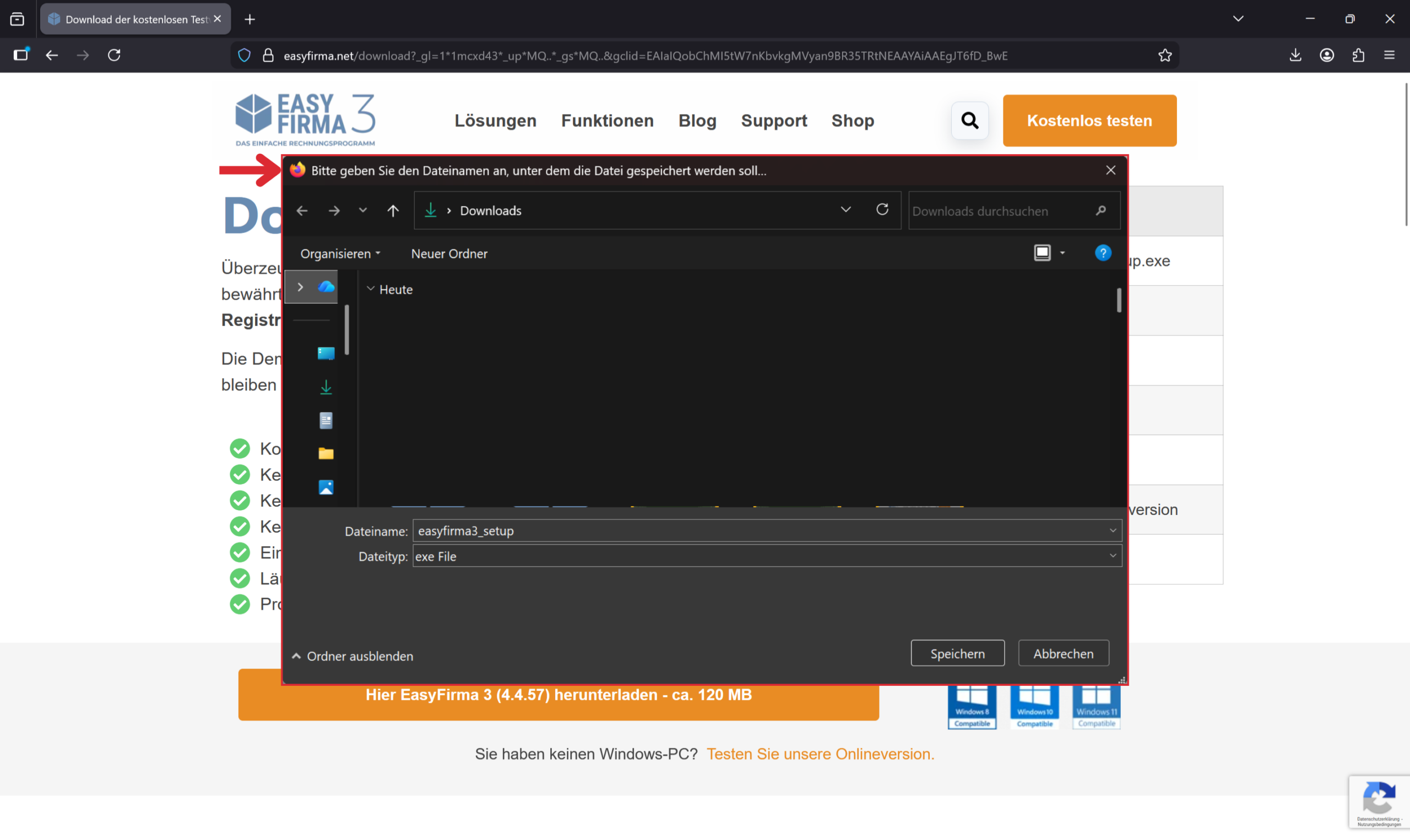Bookmark this page with the star icon
The width and height of the screenshot is (1410, 840).
pos(1164,56)
